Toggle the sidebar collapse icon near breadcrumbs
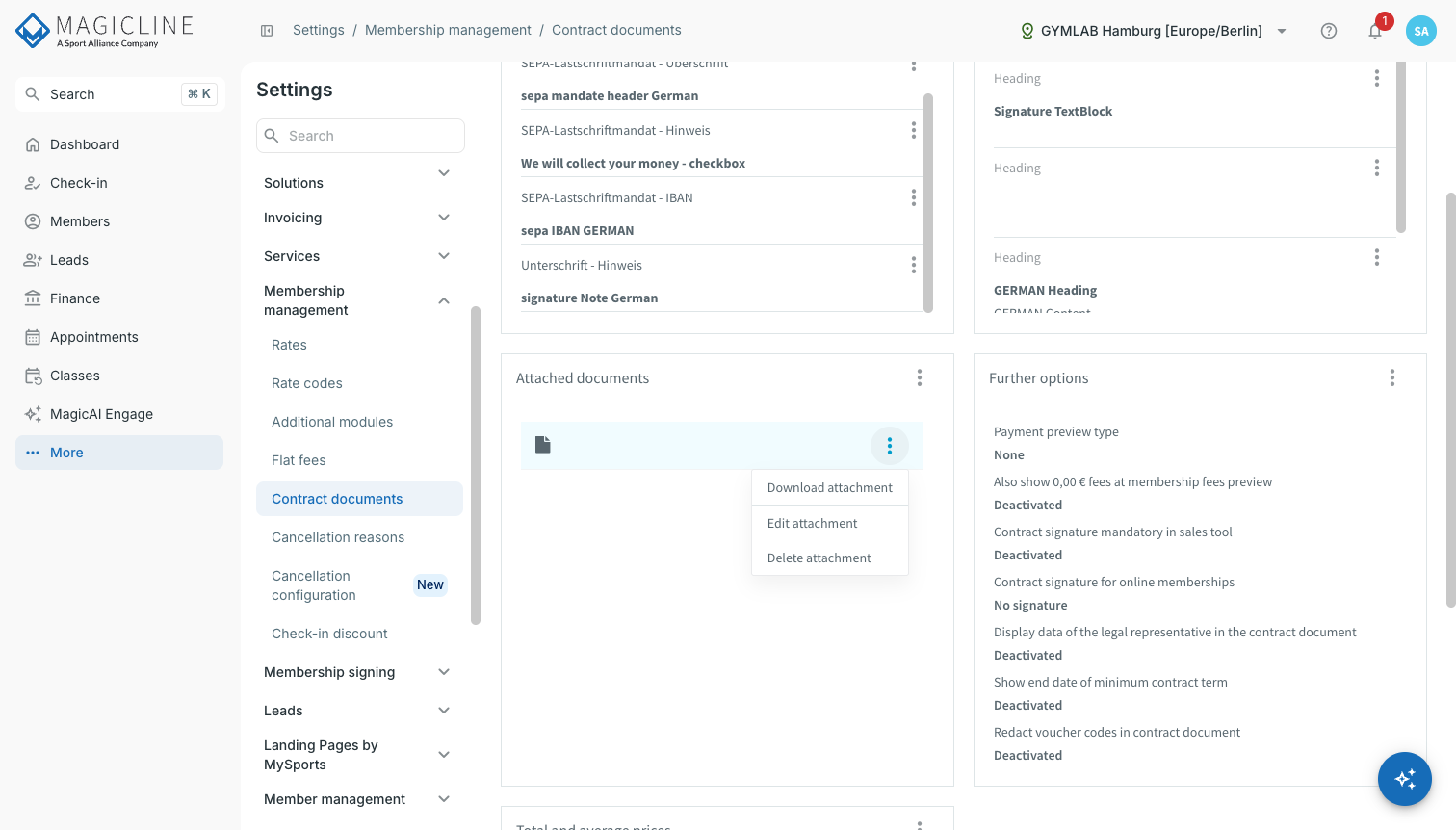 click(x=267, y=31)
